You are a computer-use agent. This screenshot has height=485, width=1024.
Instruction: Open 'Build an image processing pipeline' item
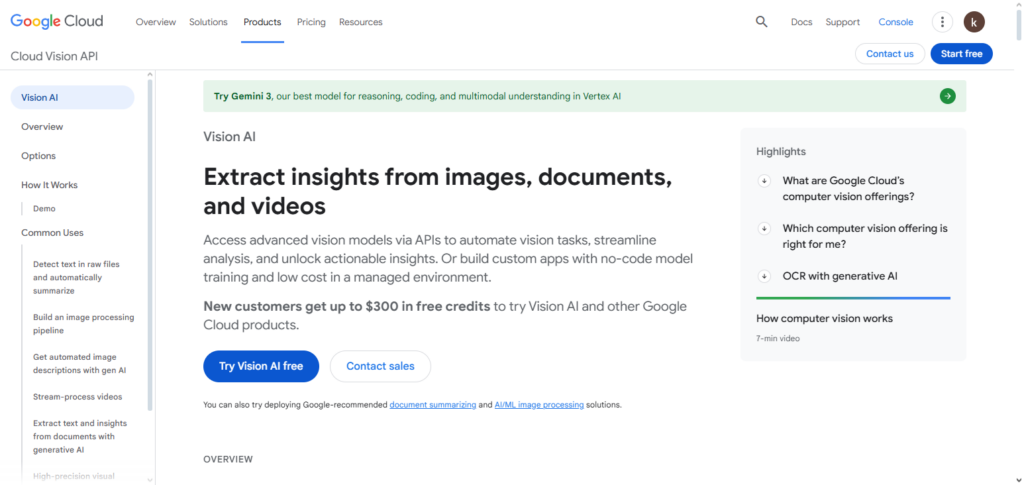tap(84, 324)
